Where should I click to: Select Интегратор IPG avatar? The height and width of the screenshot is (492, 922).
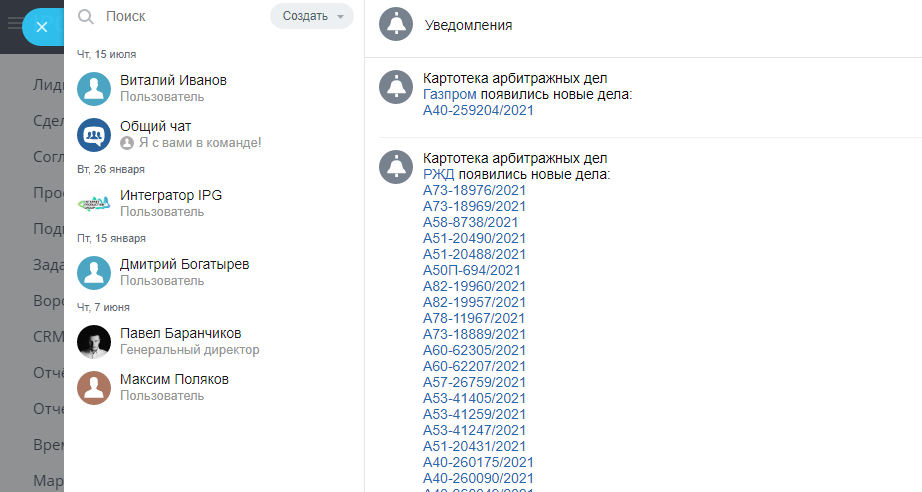pyautogui.click(x=94, y=203)
